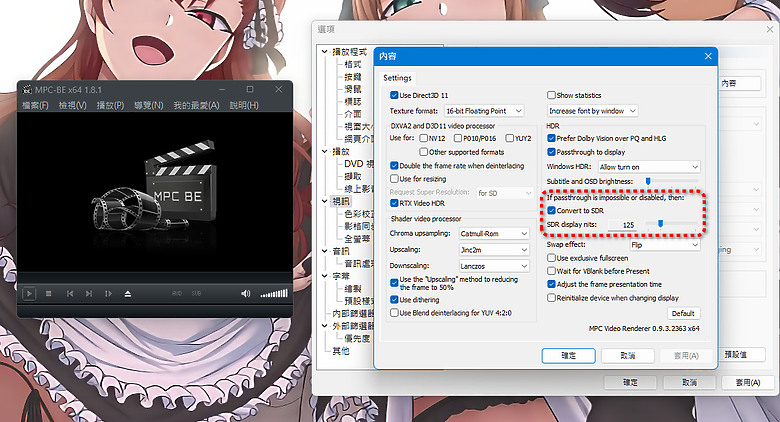Toggle Use dithering checkbox

tap(394, 300)
